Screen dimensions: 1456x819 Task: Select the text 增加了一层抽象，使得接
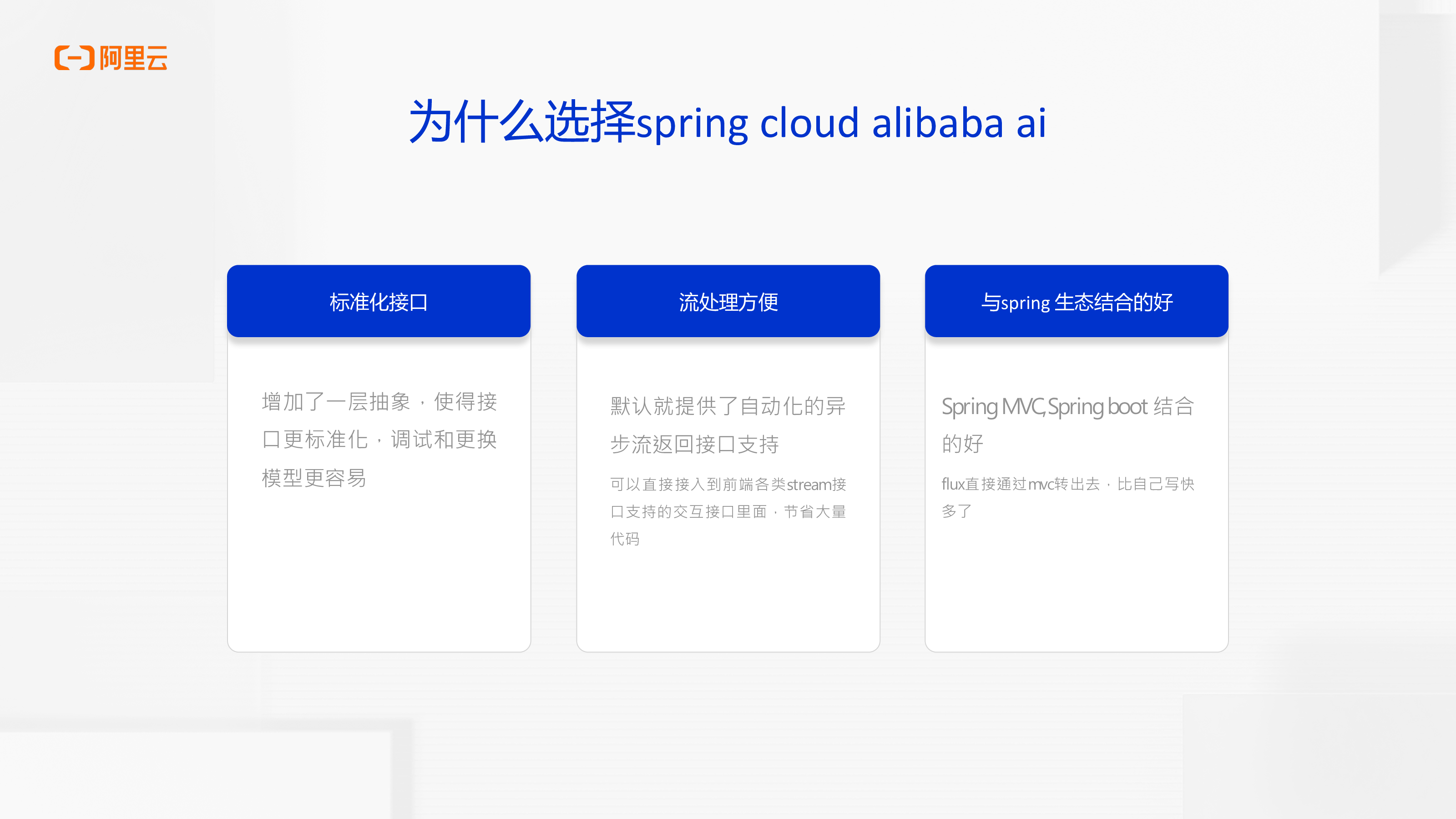[x=379, y=402]
